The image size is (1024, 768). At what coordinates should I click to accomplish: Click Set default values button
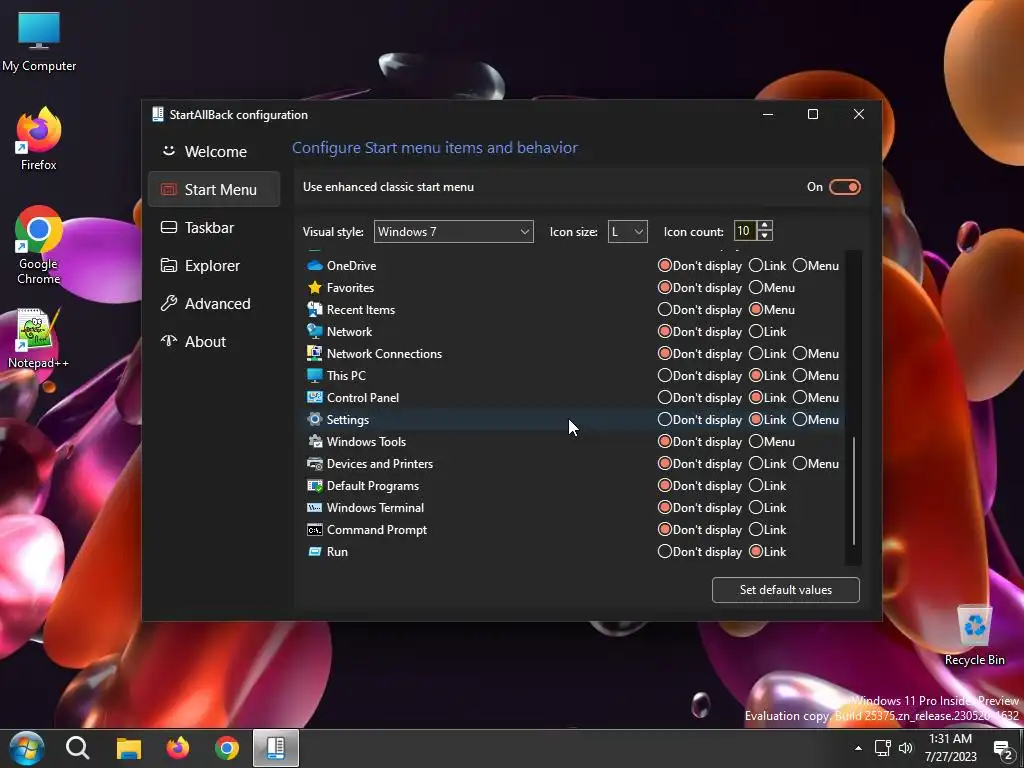click(x=786, y=590)
